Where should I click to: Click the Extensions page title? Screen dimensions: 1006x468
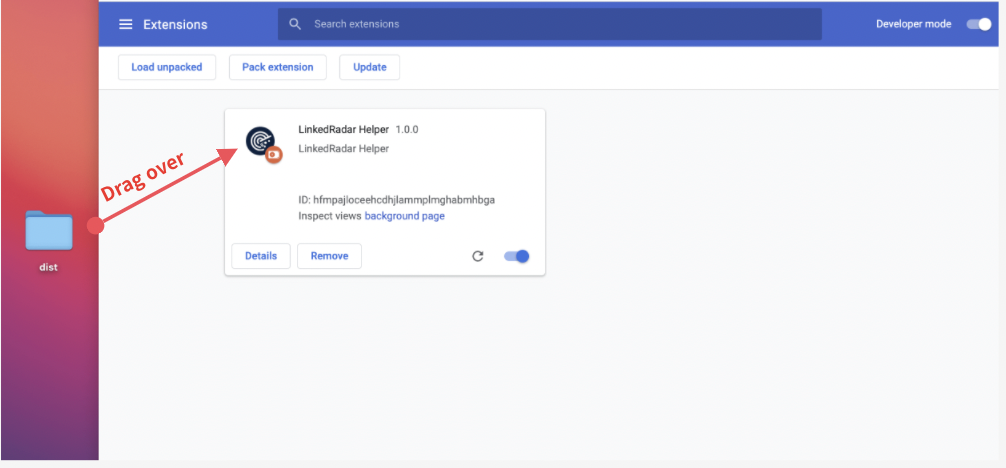pyautogui.click(x=175, y=24)
